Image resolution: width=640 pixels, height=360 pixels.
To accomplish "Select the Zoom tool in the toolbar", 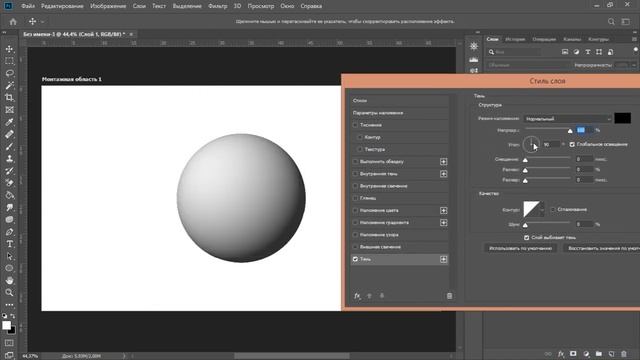I will click(x=9, y=293).
